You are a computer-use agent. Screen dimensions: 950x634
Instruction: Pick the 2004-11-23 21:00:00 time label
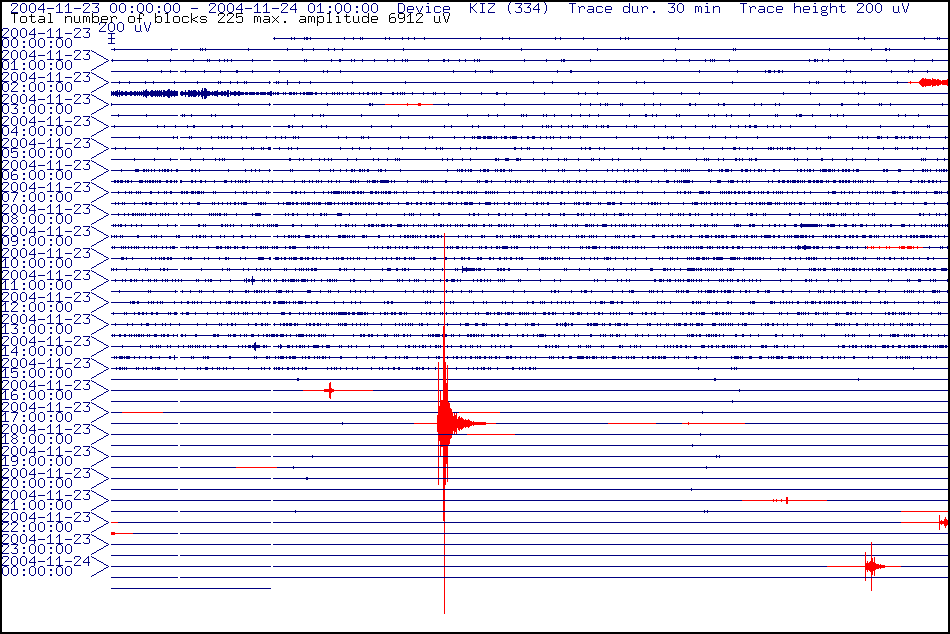(46, 500)
